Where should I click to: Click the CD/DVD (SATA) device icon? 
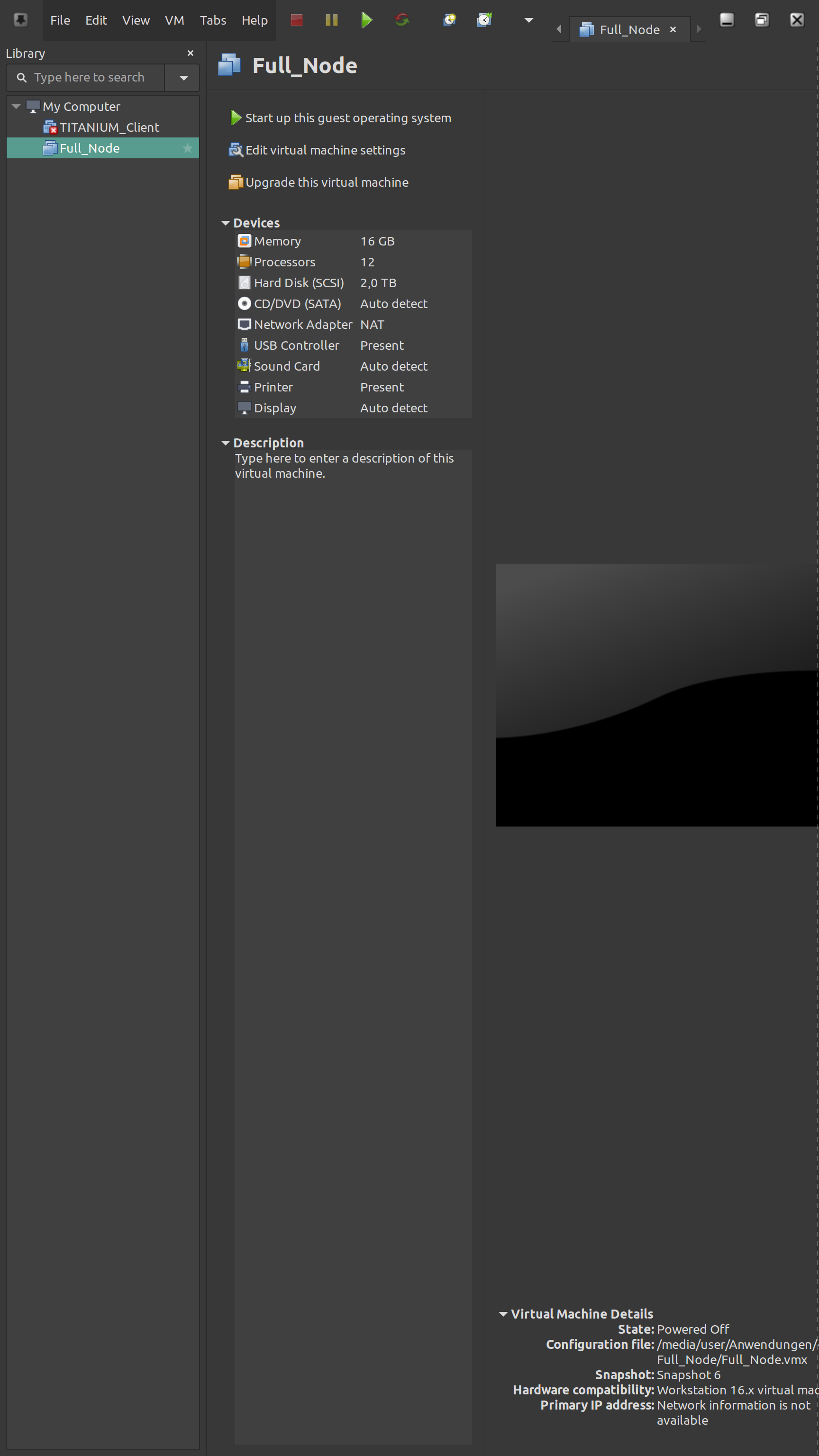[x=244, y=304]
